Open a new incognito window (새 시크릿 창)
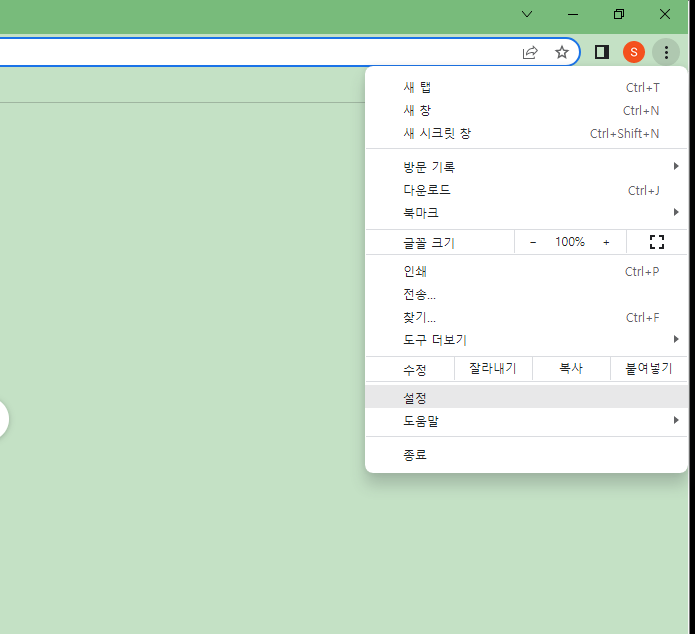The height and width of the screenshot is (634, 695). (x=526, y=133)
